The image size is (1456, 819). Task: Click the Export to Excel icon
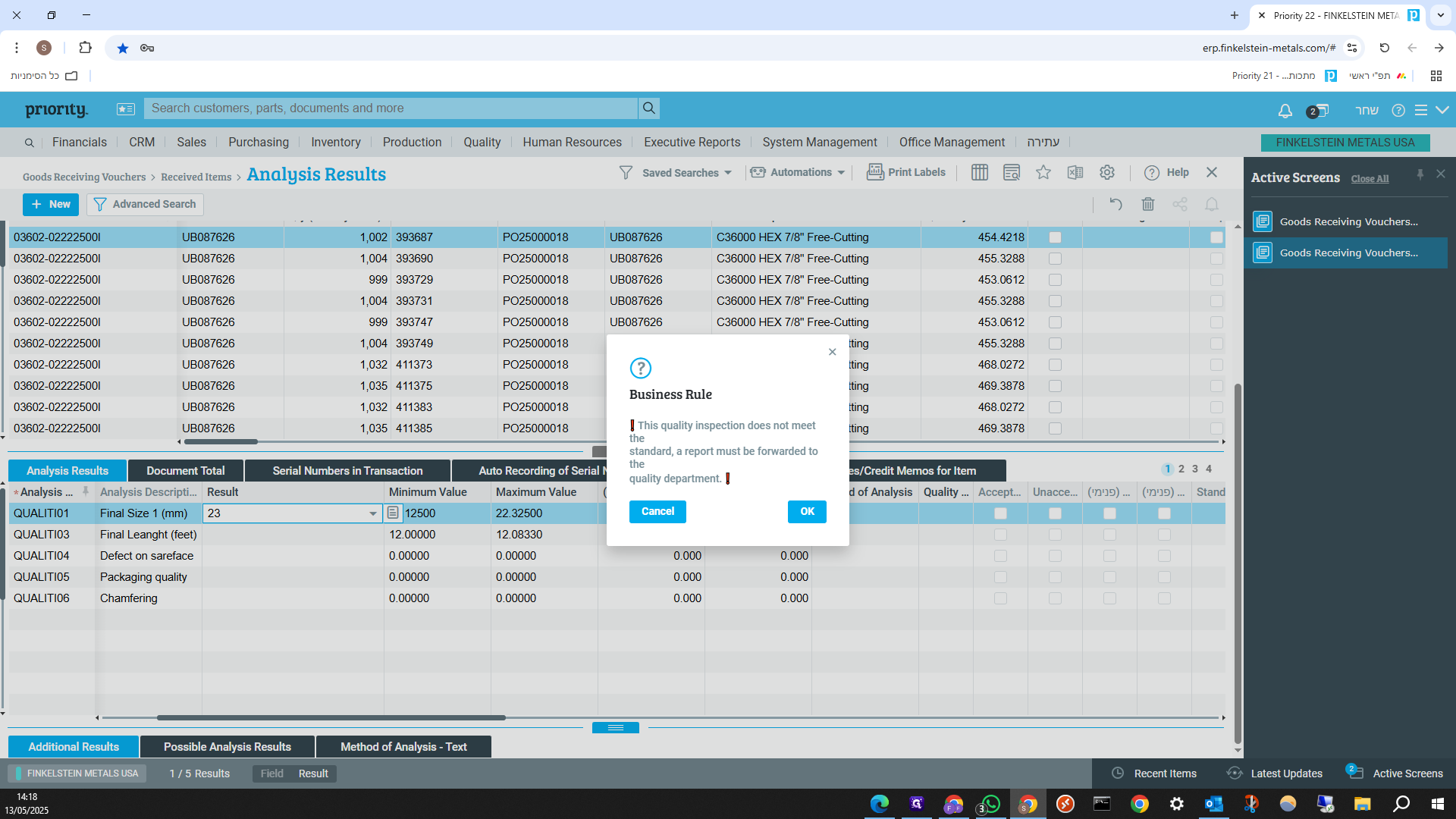coord(1075,173)
